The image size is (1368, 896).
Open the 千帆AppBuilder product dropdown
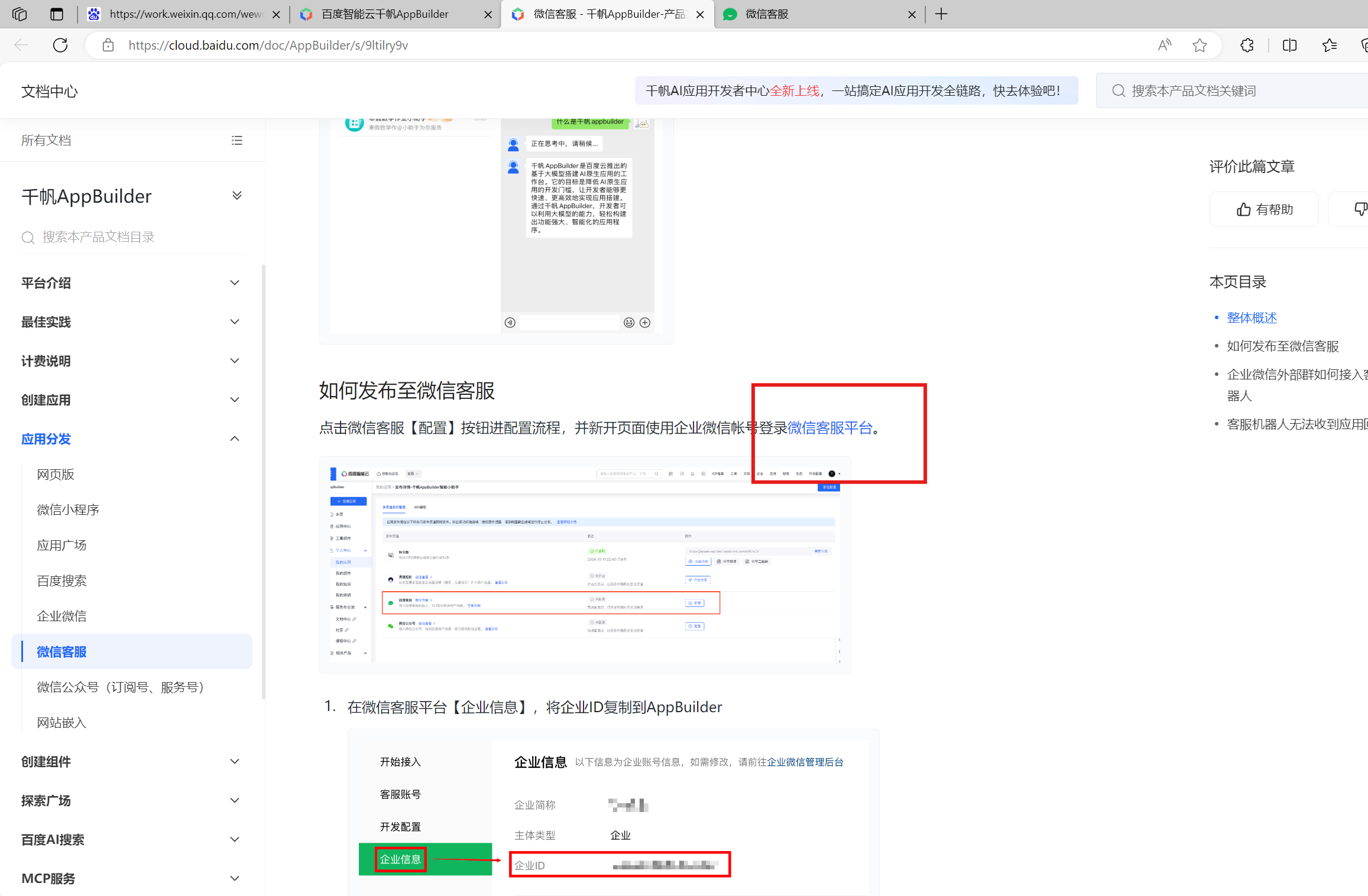click(x=237, y=196)
